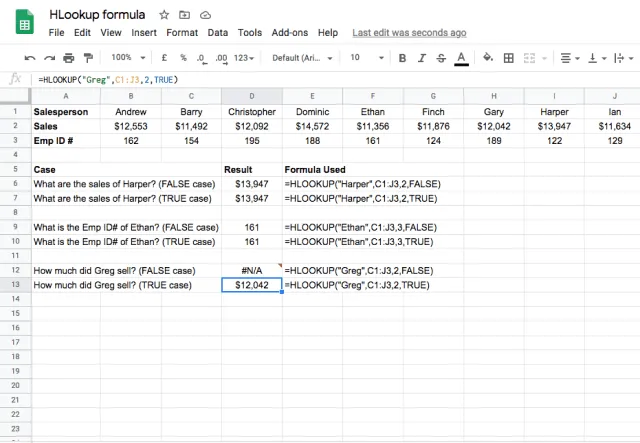This screenshot has height=443, width=640.
Task: Open the Default (Arial) font dropdown
Action: coord(302,58)
